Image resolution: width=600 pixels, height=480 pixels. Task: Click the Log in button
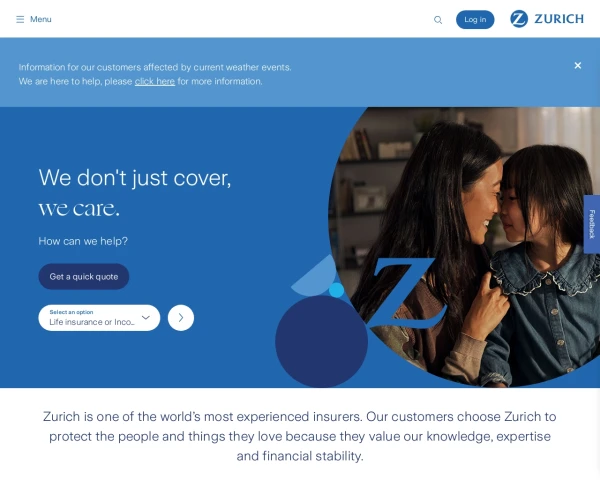click(475, 20)
